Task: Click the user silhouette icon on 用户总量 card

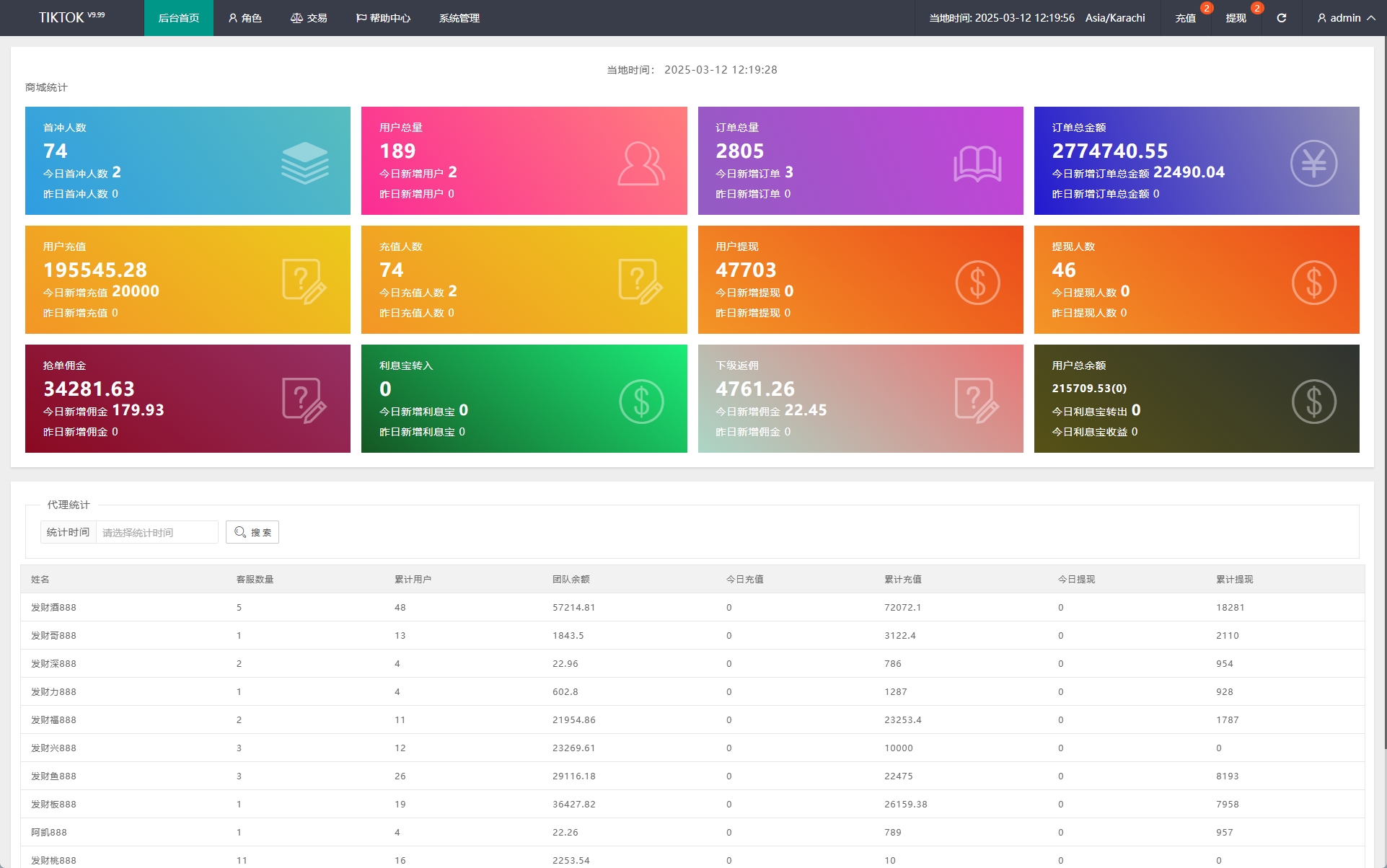Action: [640, 164]
